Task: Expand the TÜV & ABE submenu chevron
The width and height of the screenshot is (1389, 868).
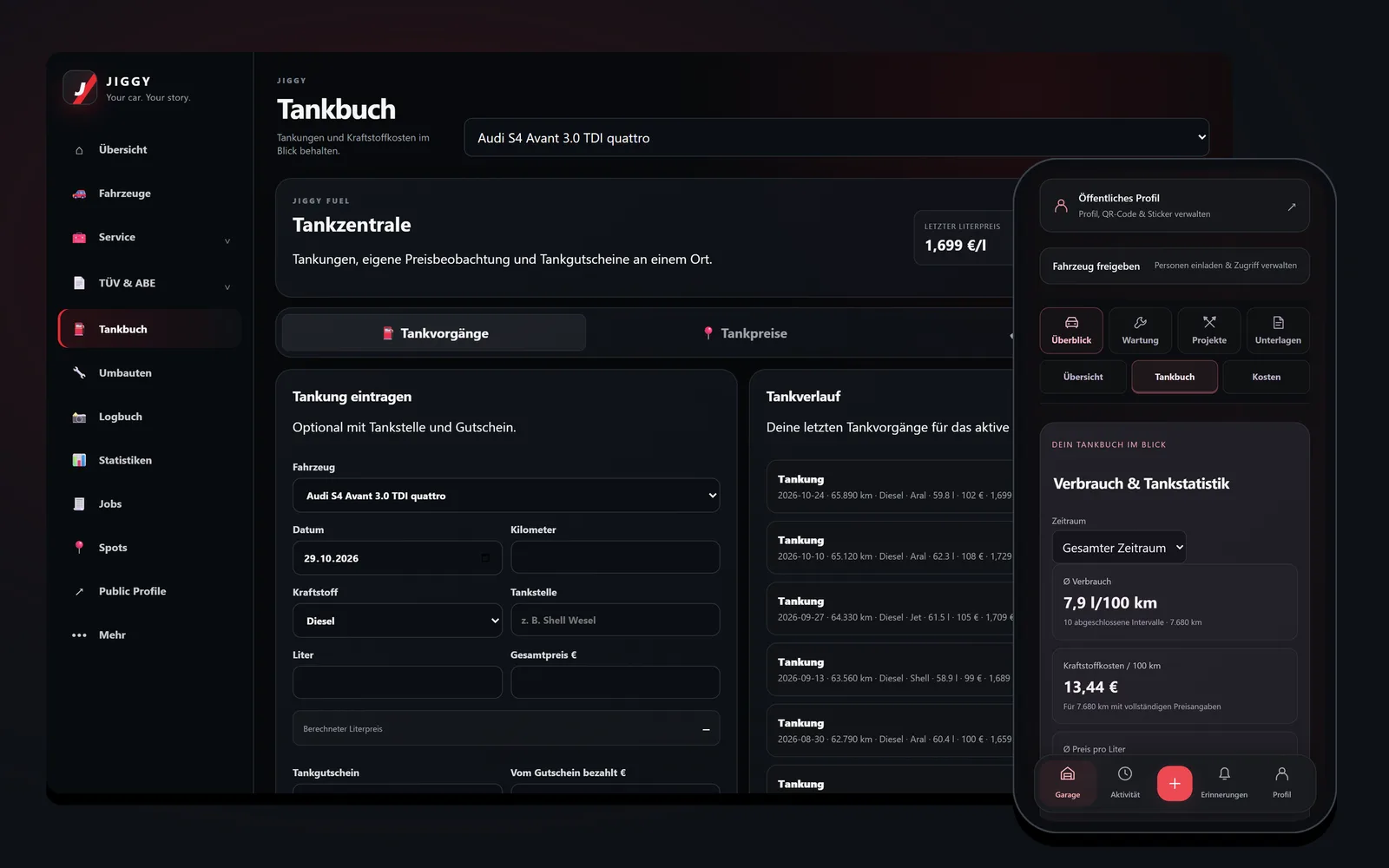Action: pos(227,286)
